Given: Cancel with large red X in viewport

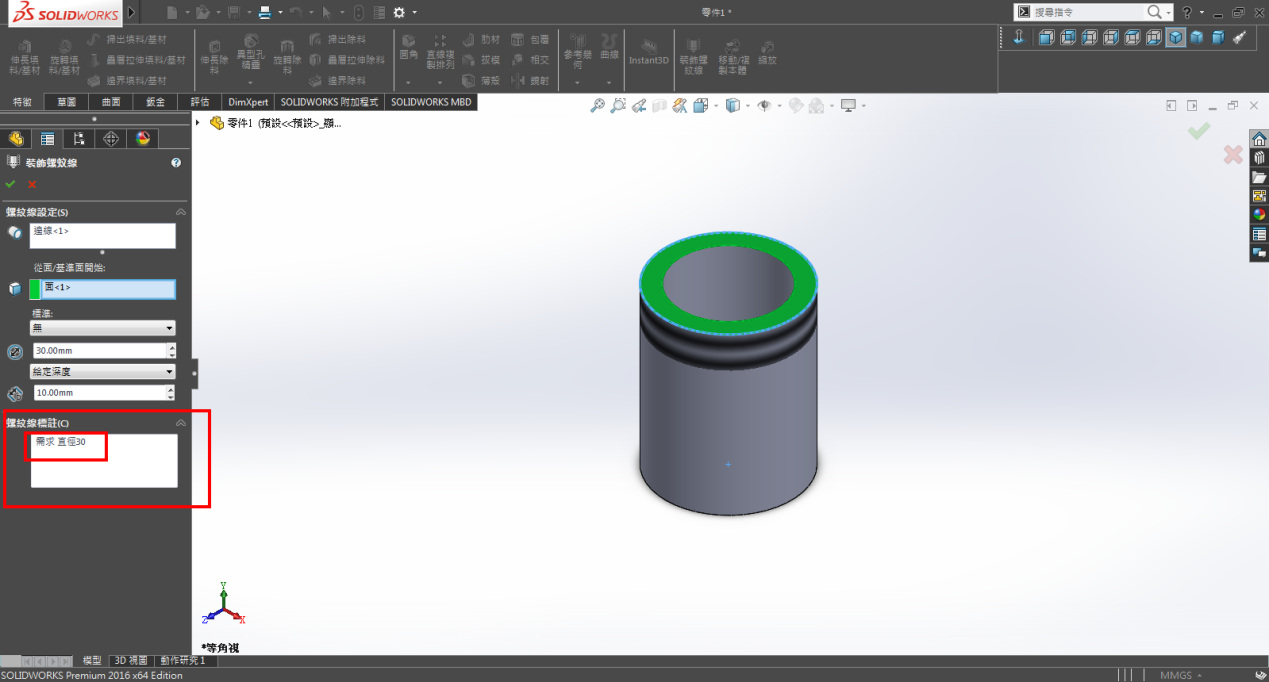Looking at the screenshot, I should coord(1233,154).
